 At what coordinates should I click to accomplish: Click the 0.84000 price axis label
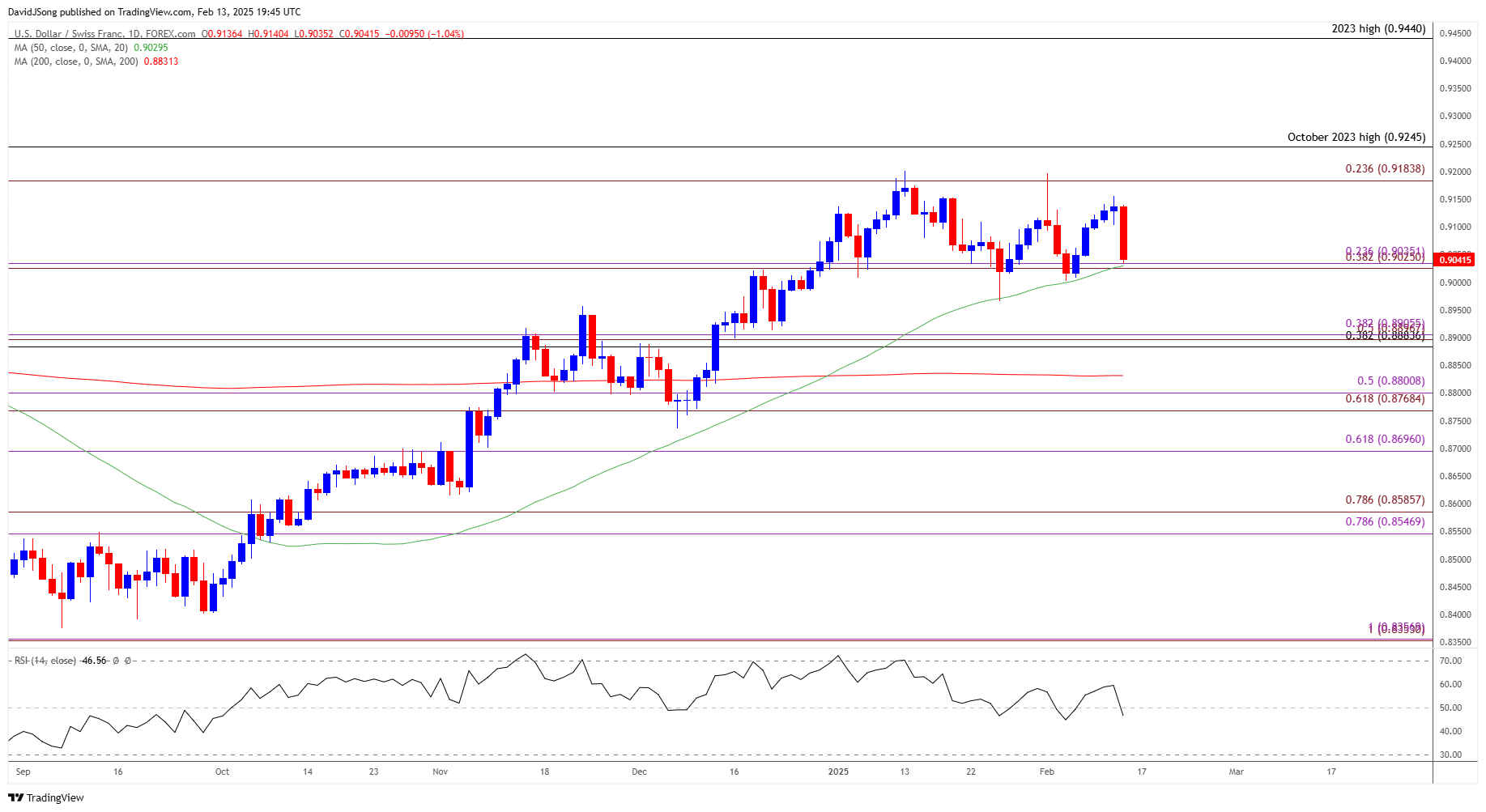click(1455, 614)
